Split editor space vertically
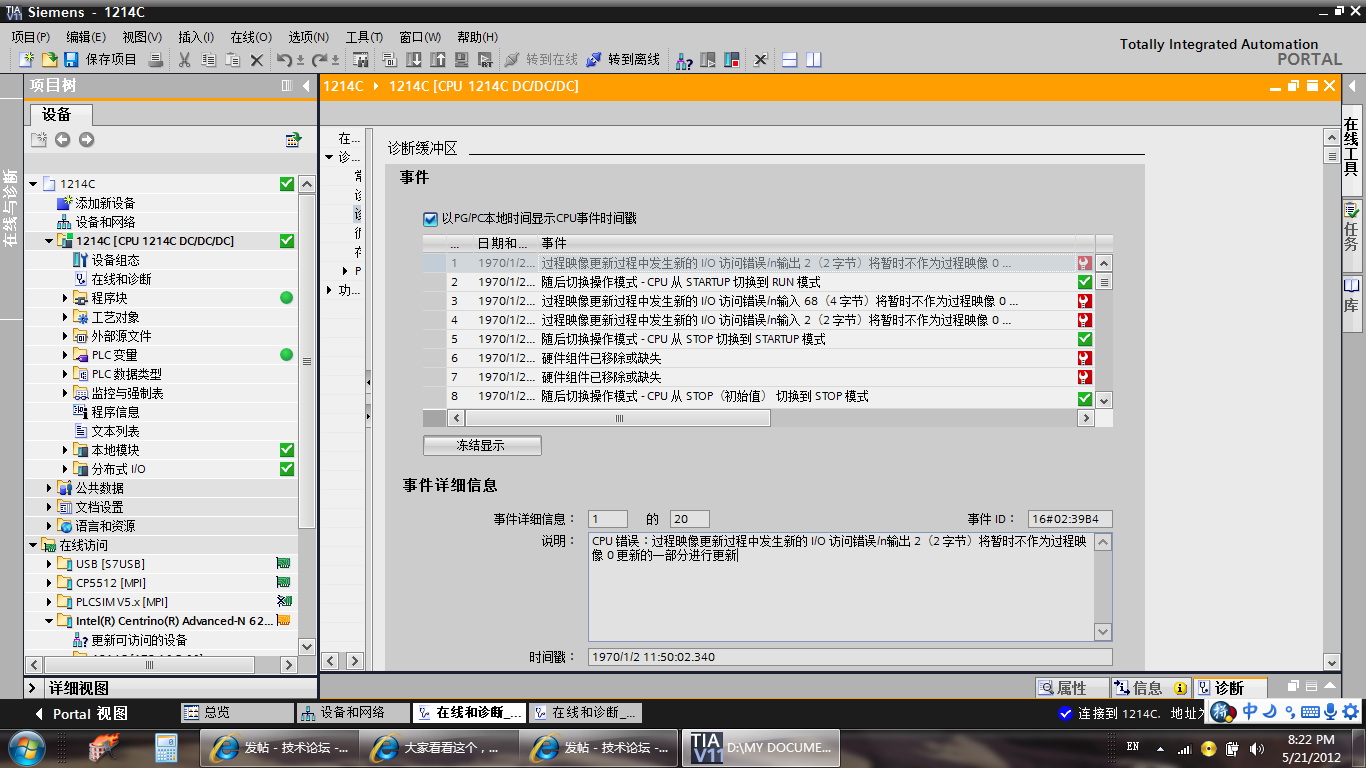 (x=814, y=60)
